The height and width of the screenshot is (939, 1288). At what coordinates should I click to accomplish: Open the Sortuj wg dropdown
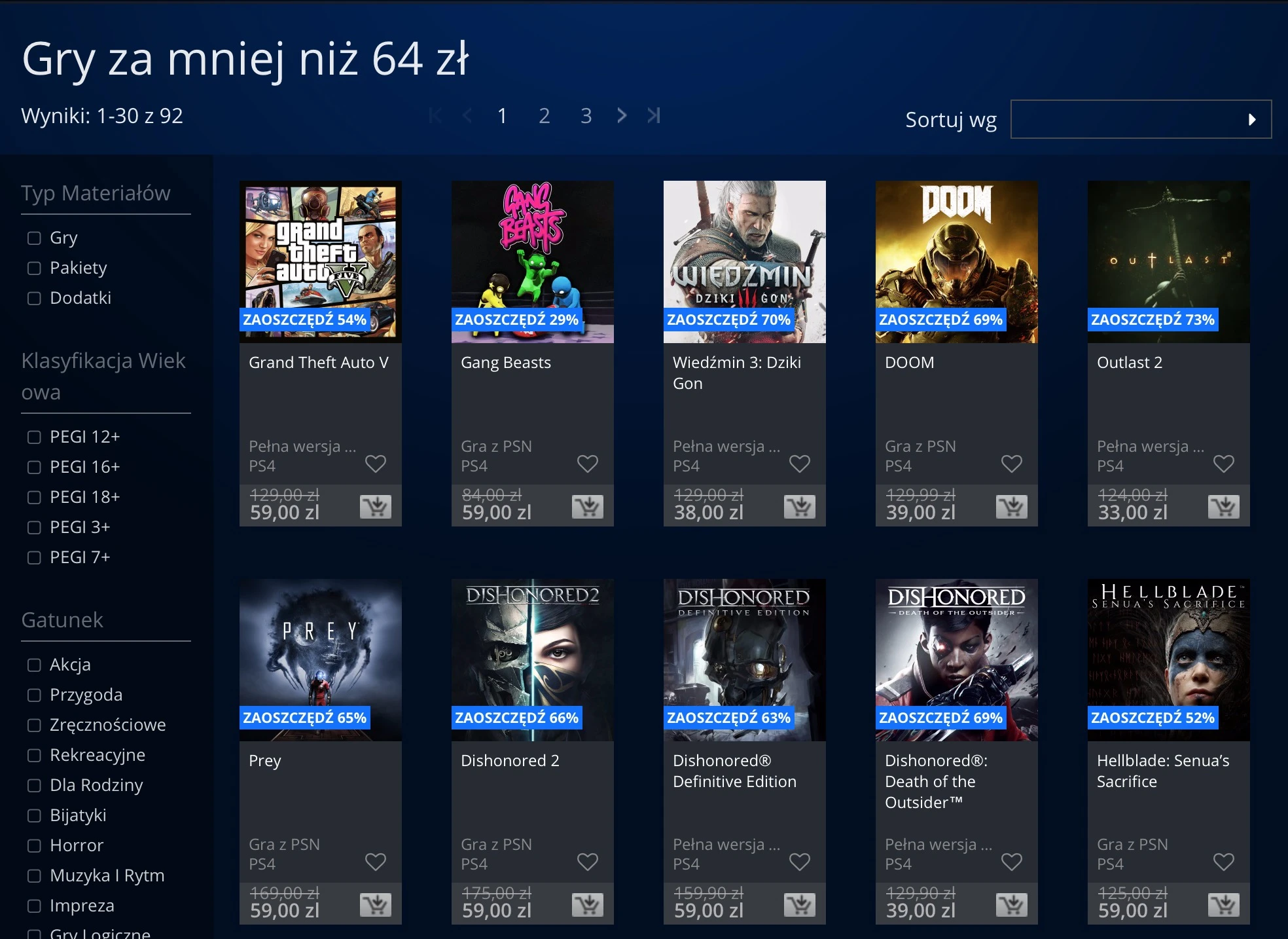pyautogui.click(x=1141, y=119)
